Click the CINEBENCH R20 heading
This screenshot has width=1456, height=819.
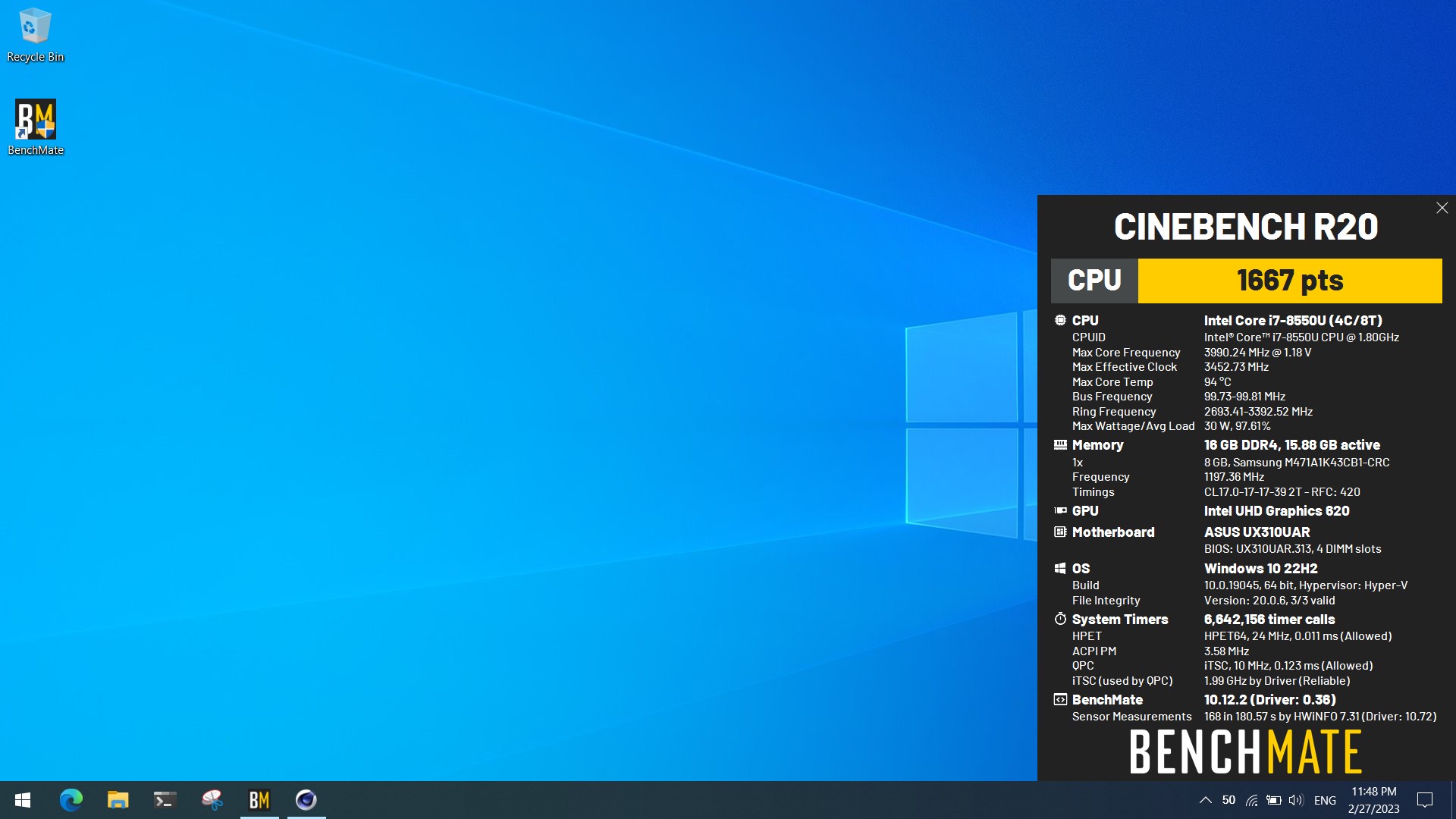click(x=1246, y=227)
